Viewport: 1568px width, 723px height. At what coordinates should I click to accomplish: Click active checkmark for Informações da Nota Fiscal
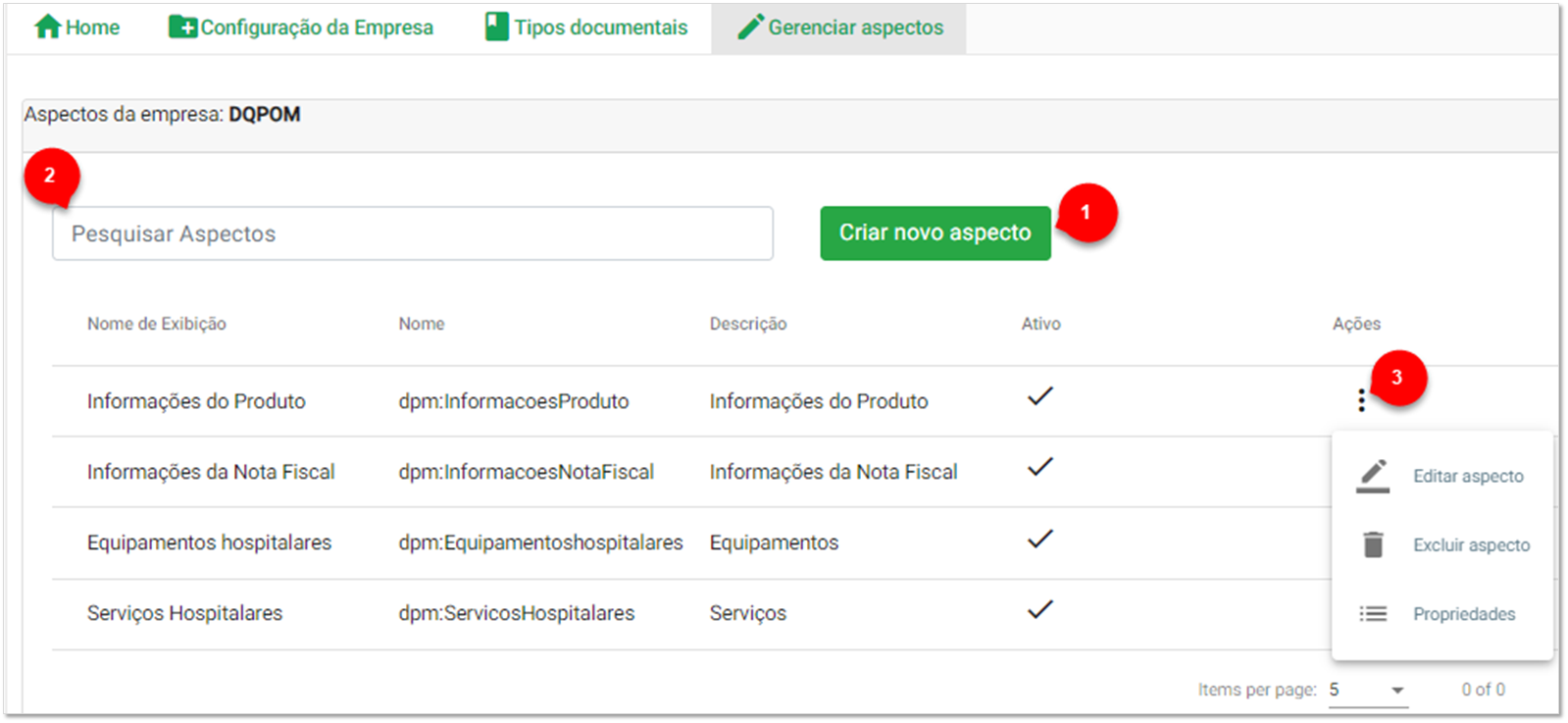1039,467
